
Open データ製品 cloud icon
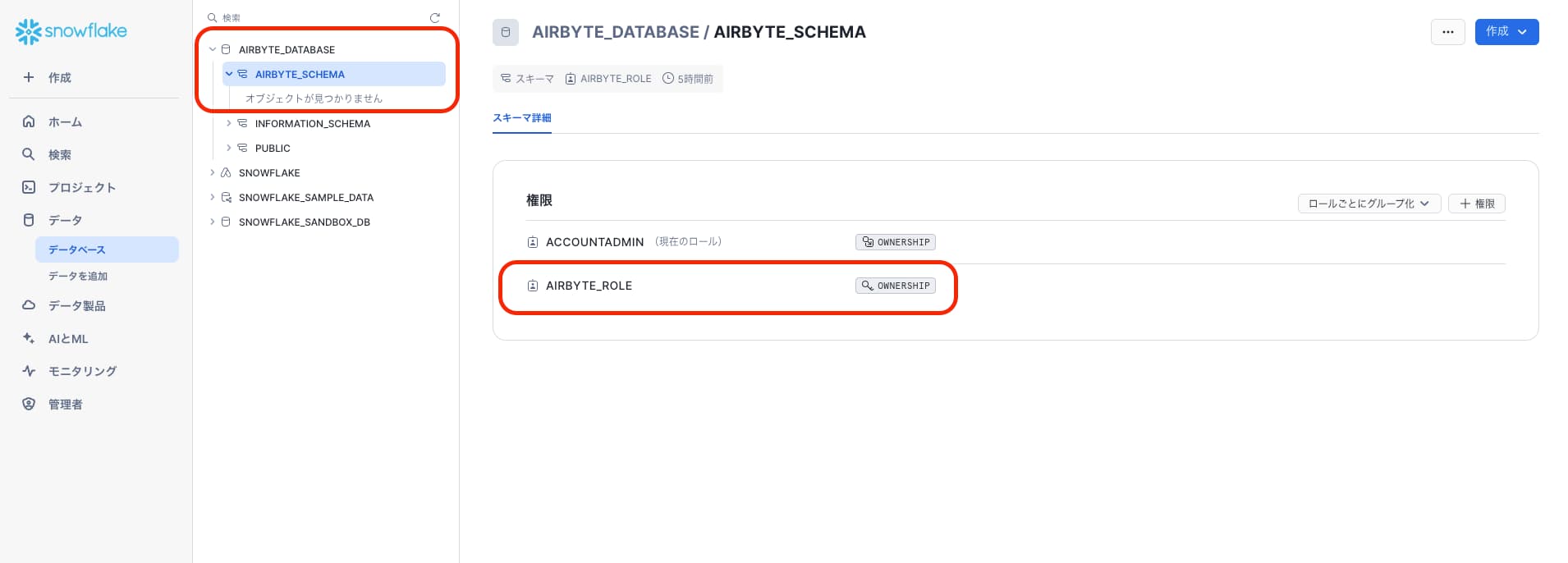click(29, 305)
